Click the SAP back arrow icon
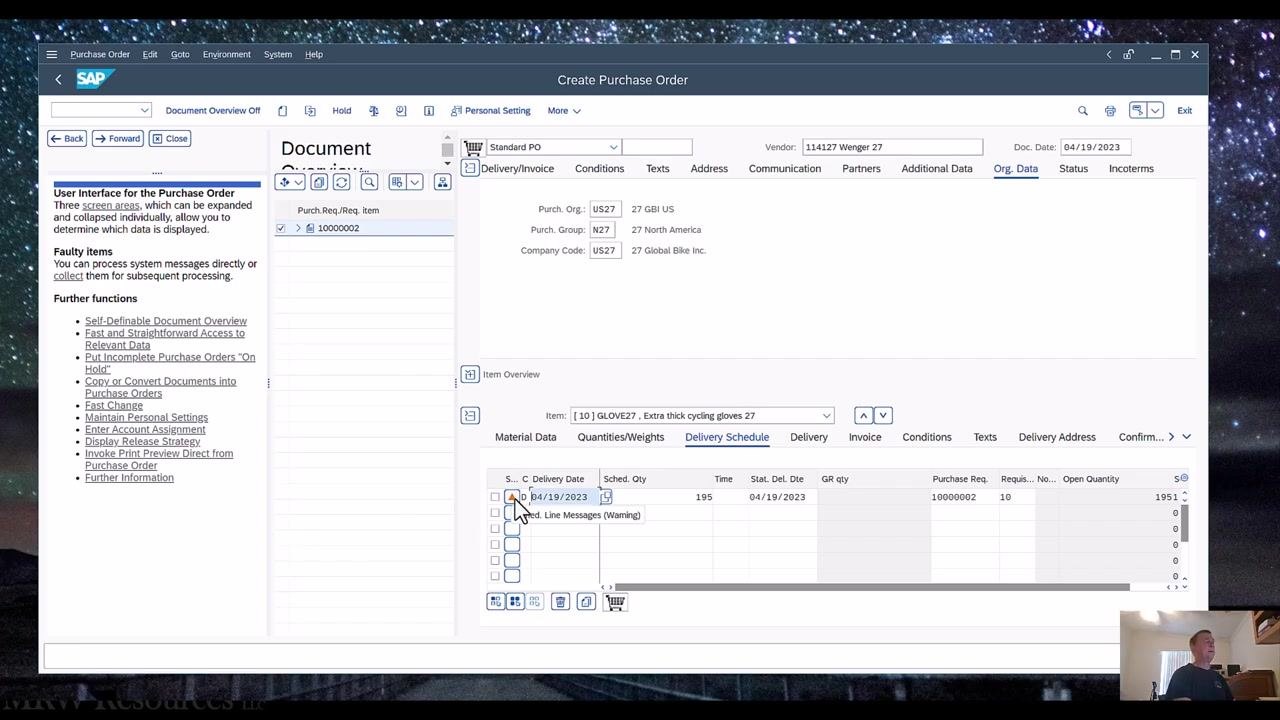 (x=58, y=79)
